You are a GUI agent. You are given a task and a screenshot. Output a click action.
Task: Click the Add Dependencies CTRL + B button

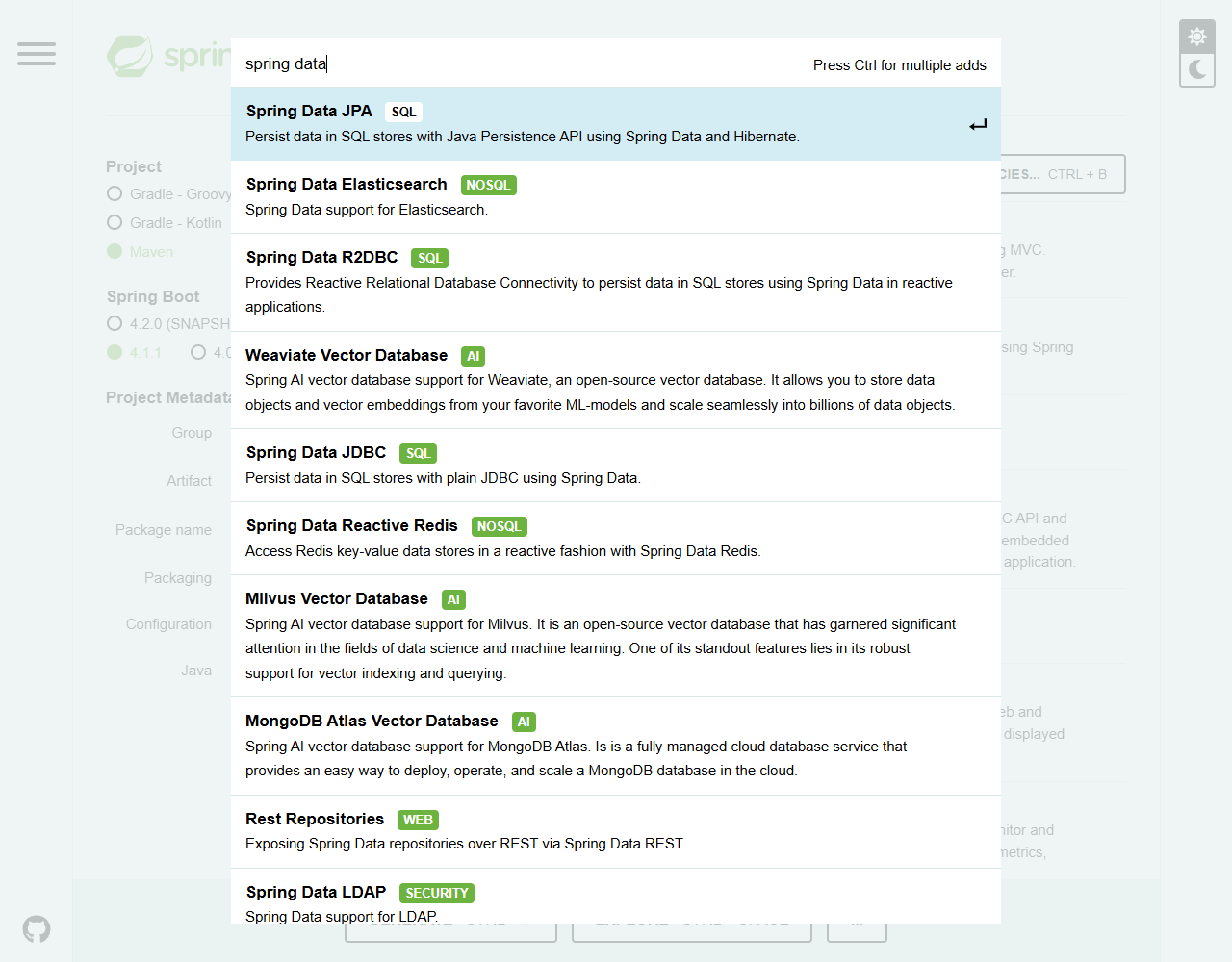click(1063, 174)
